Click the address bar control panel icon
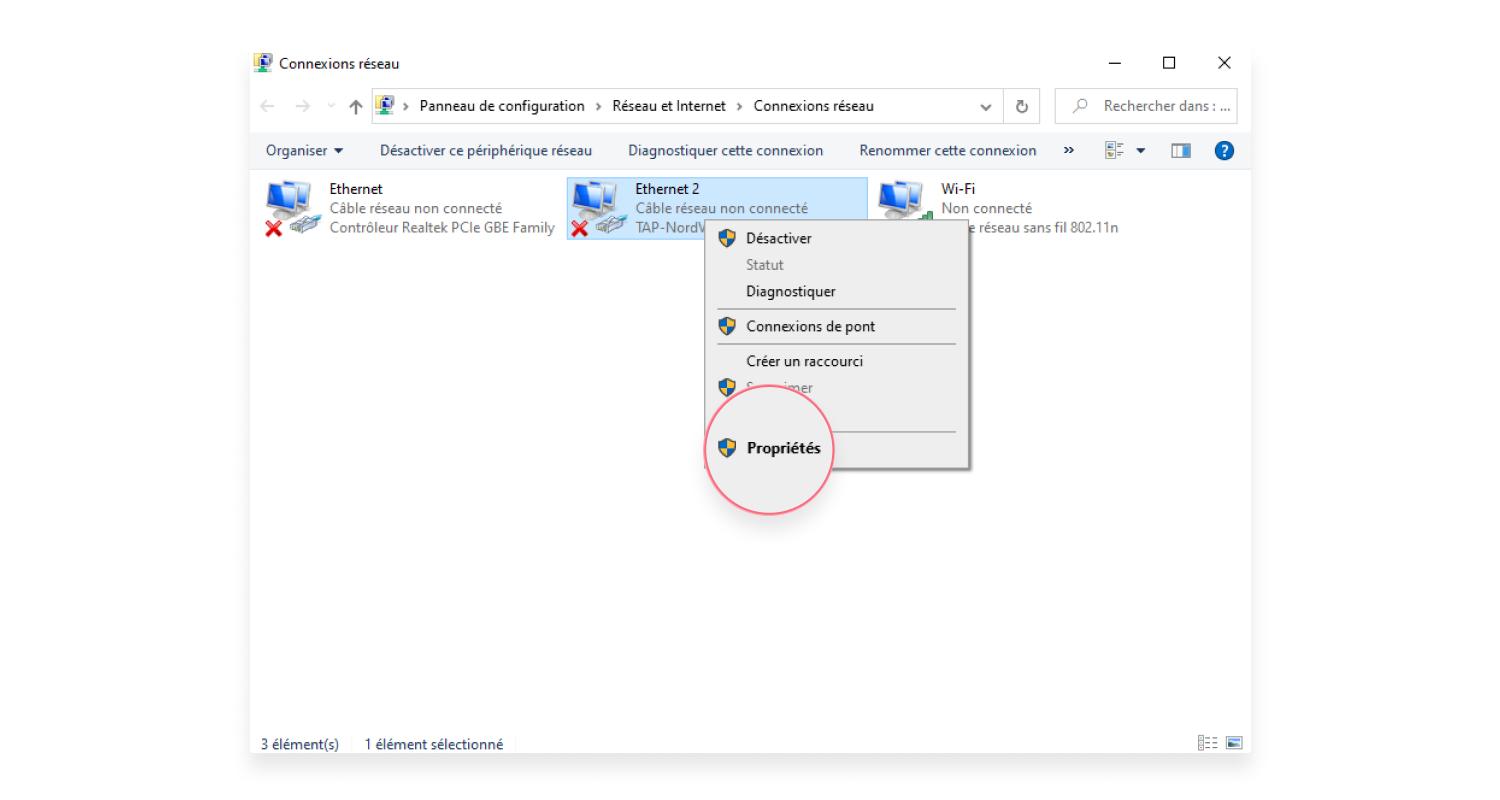Image resolution: width=1500 pixels, height=800 pixels. coord(385,105)
